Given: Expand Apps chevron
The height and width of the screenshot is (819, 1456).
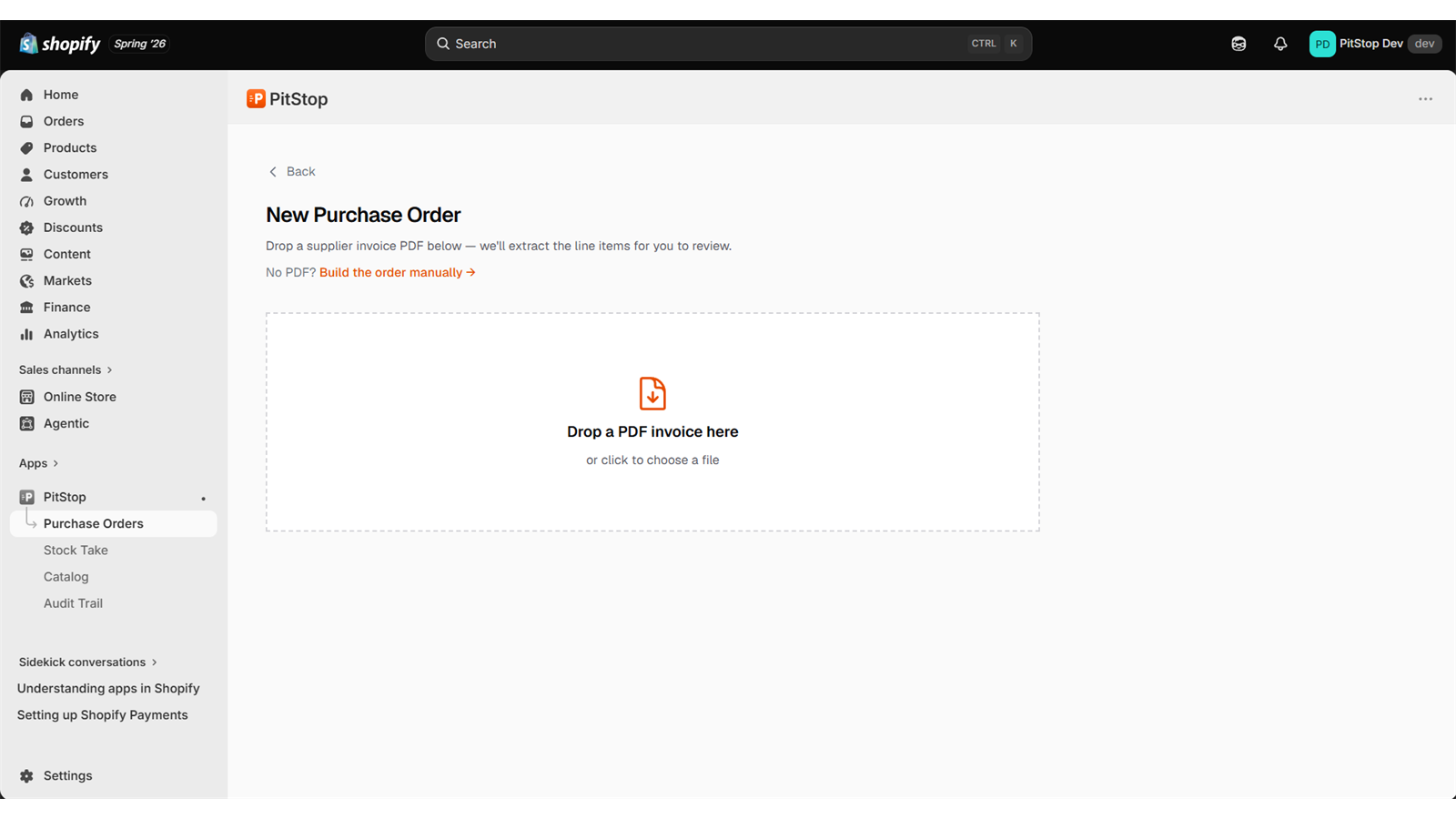Looking at the screenshot, I should click(56, 463).
